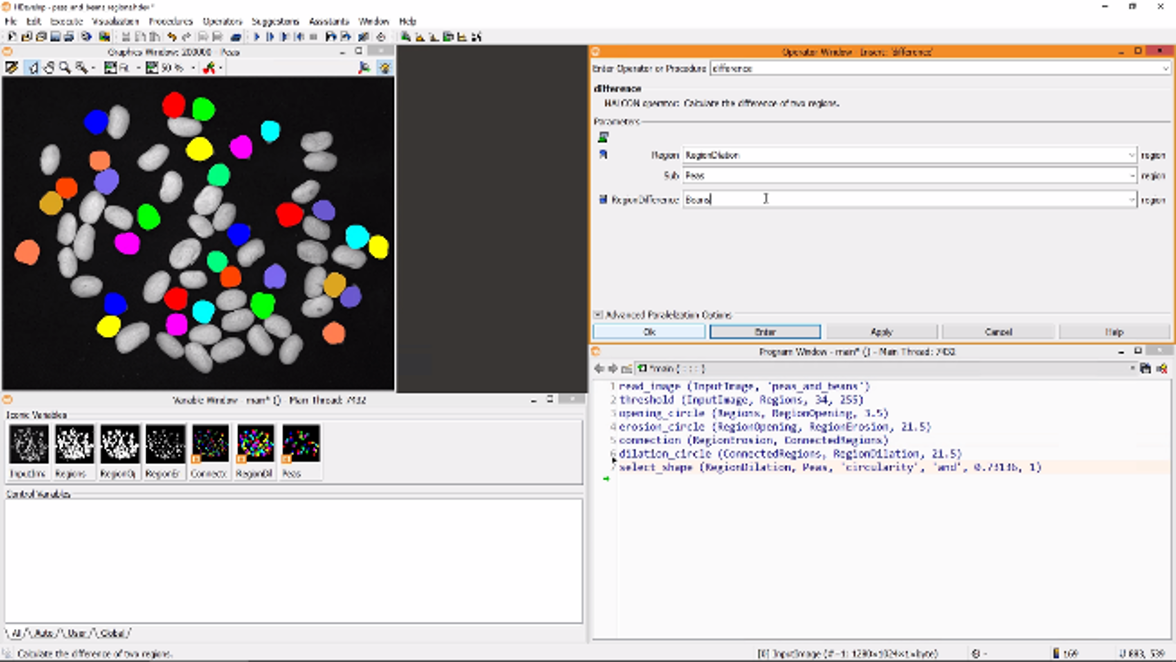Select the Peas iconic variable thumbnail
The width and height of the screenshot is (1176, 662).
[x=300, y=445]
